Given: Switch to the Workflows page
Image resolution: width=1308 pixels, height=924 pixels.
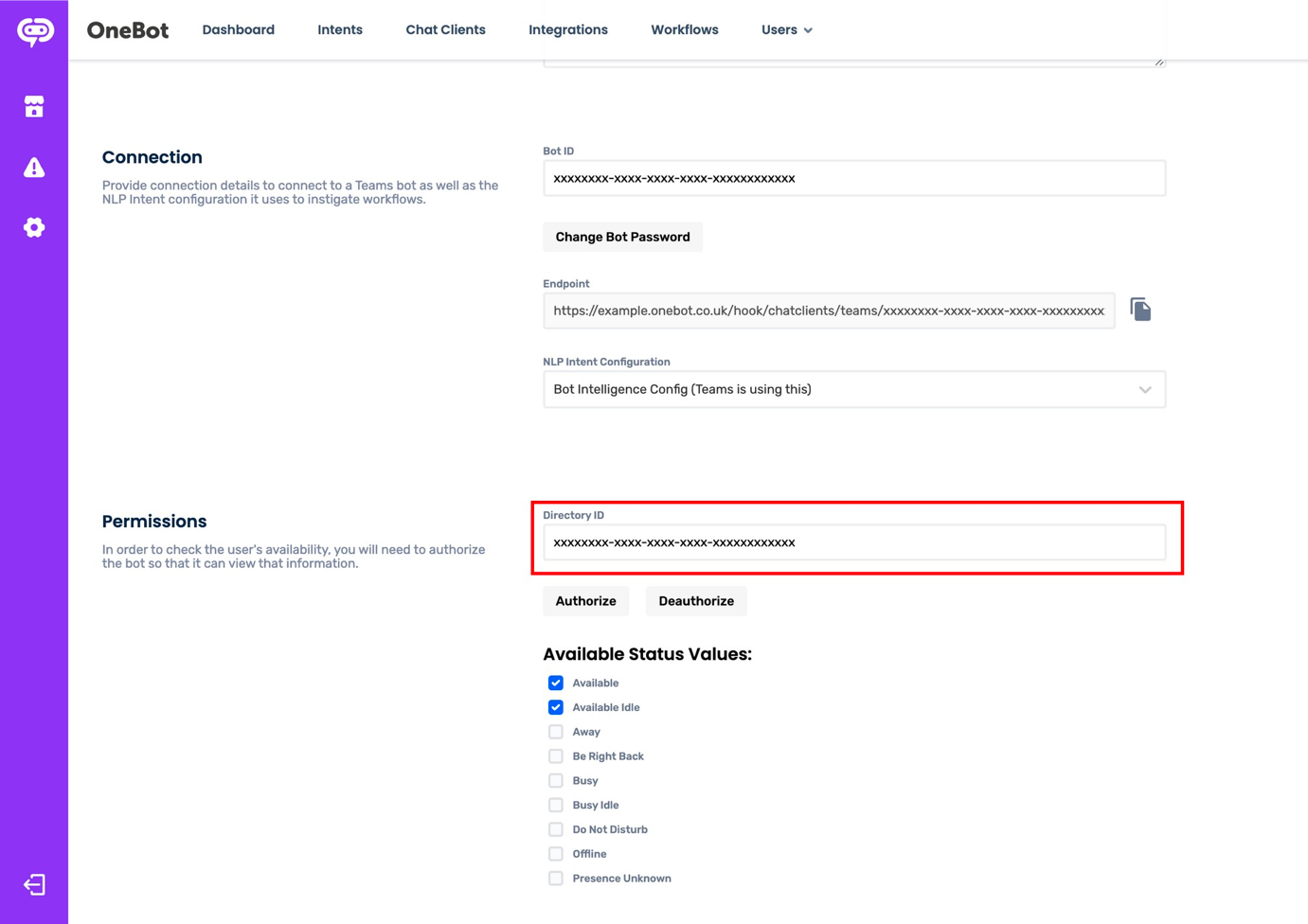Looking at the screenshot, I should (x=685, y=30).
